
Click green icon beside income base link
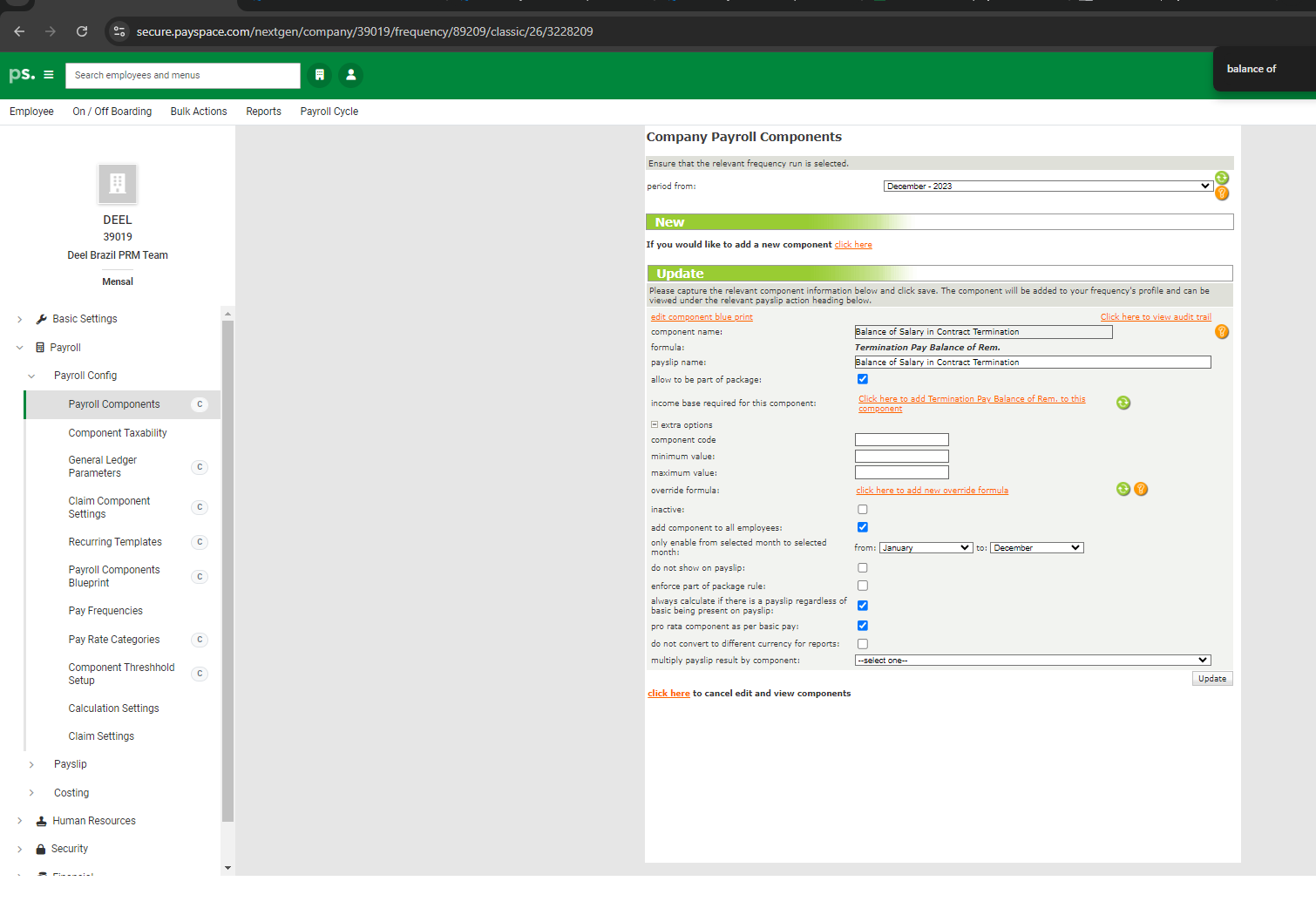1123,403
